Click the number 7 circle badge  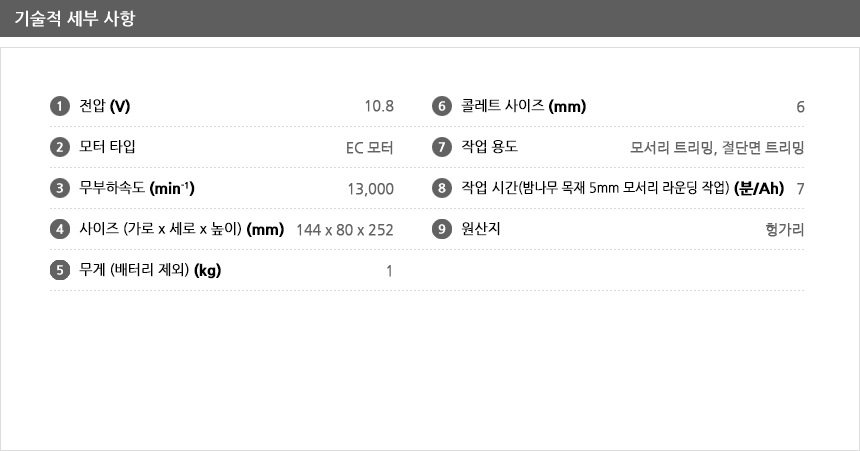[442, 147]
